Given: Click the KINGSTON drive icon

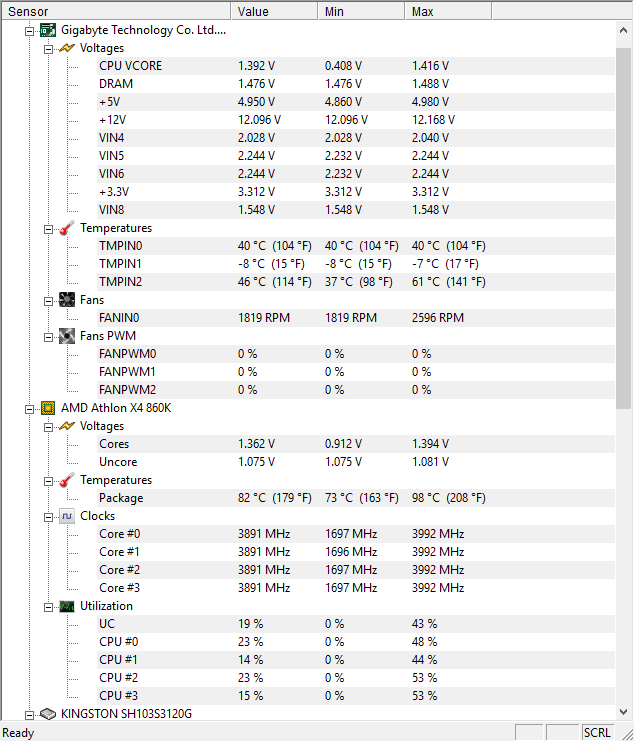Looking at the screenshot, I should tap(48, 714).
